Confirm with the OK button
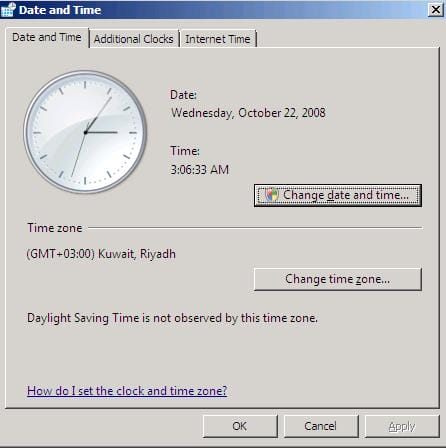The image size is (446, 448). coord(240,426)
